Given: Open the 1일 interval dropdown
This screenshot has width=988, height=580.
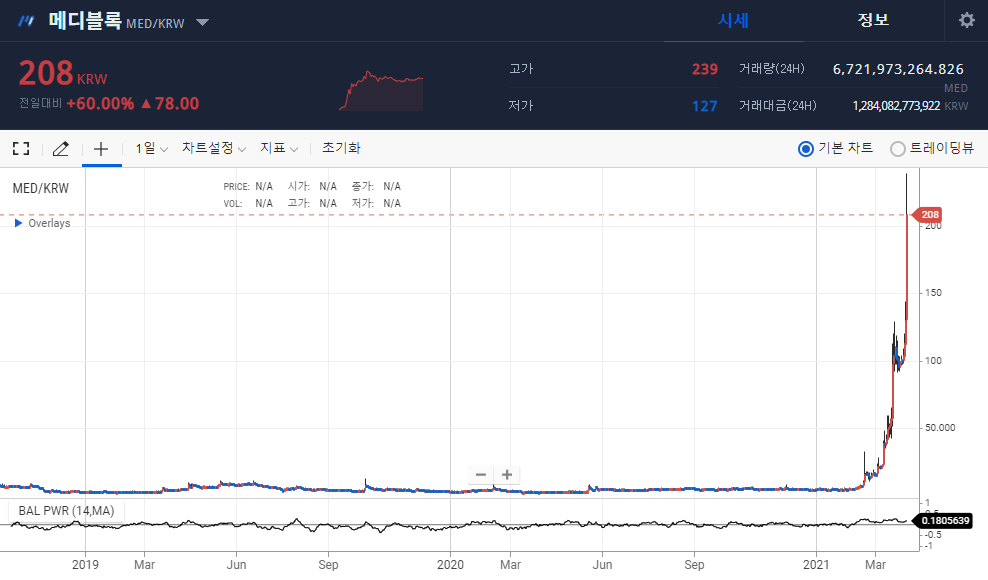Looking at the screenshot, I should [151, 148].
